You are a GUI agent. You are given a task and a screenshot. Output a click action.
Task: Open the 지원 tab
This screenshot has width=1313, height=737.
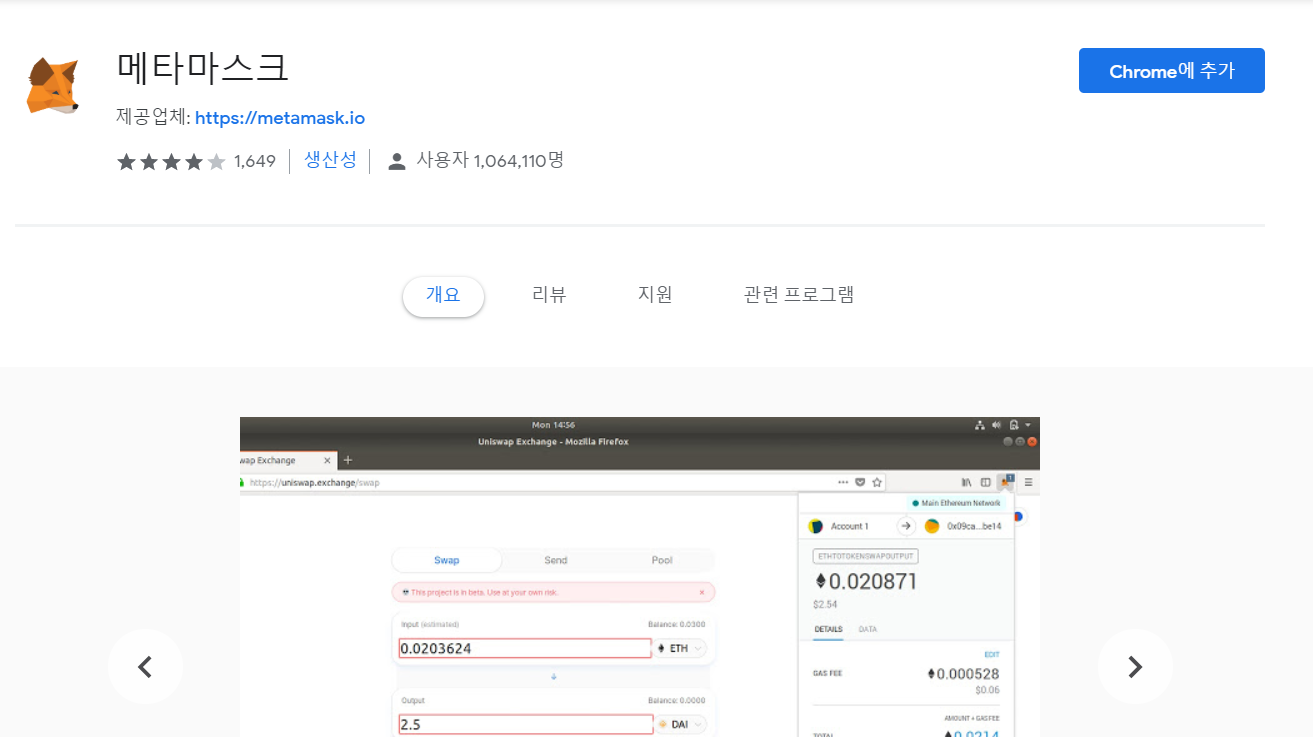click(x=655, y=295)
